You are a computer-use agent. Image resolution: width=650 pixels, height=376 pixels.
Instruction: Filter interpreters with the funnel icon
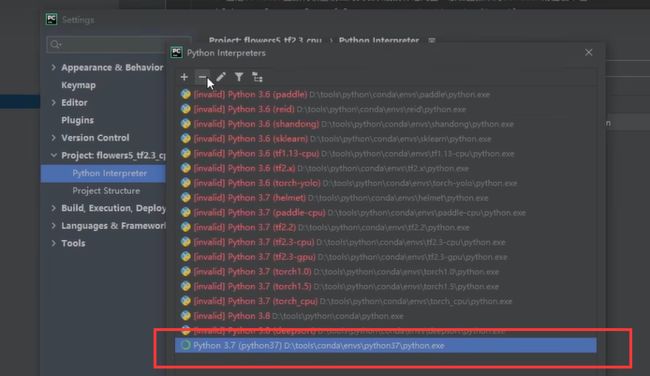point(239,77)
